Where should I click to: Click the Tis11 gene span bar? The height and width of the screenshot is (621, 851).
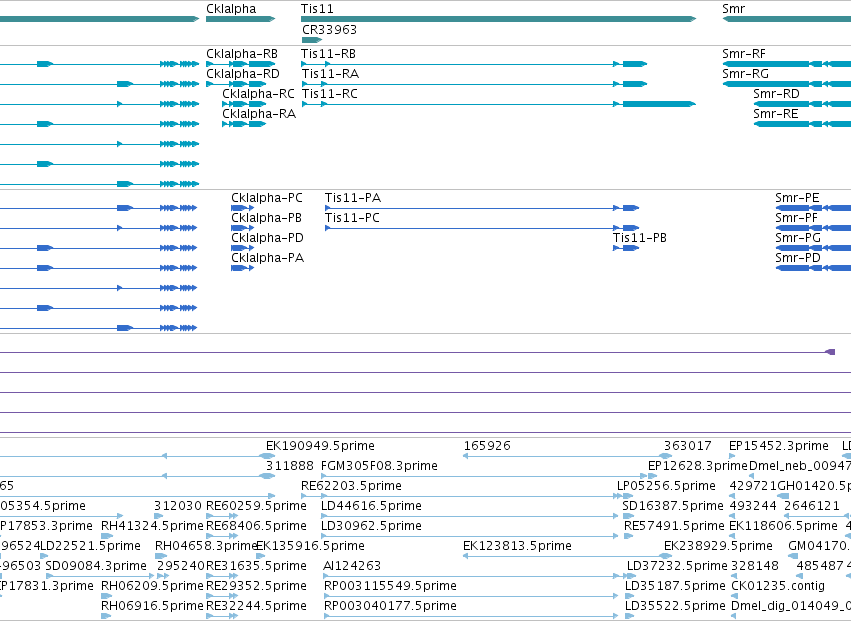tap(498, 19)
